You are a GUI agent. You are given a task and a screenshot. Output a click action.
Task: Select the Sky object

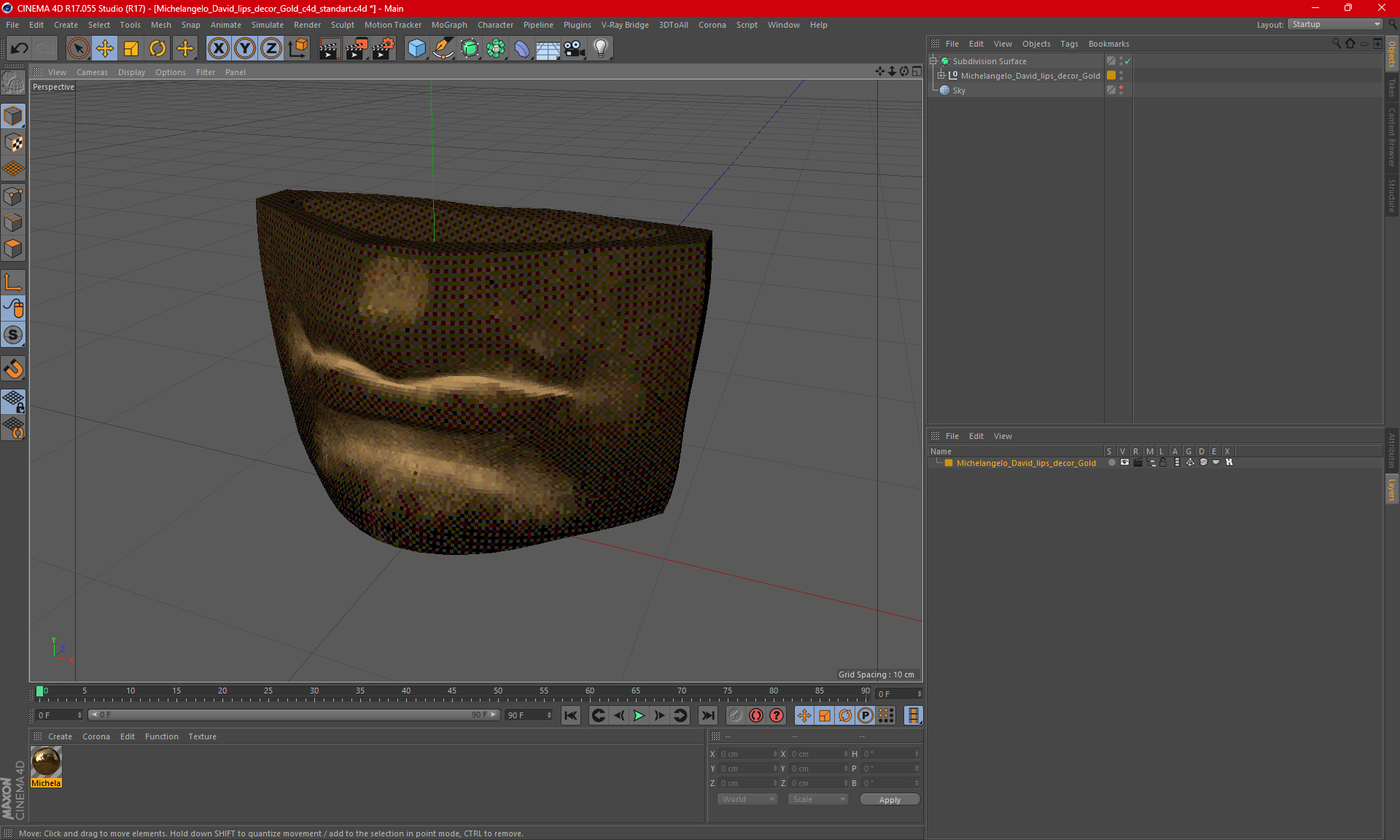959,90
